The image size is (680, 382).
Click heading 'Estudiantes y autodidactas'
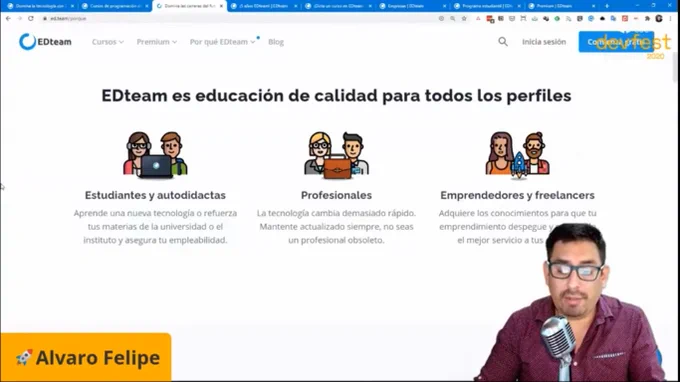pos(155,195)
